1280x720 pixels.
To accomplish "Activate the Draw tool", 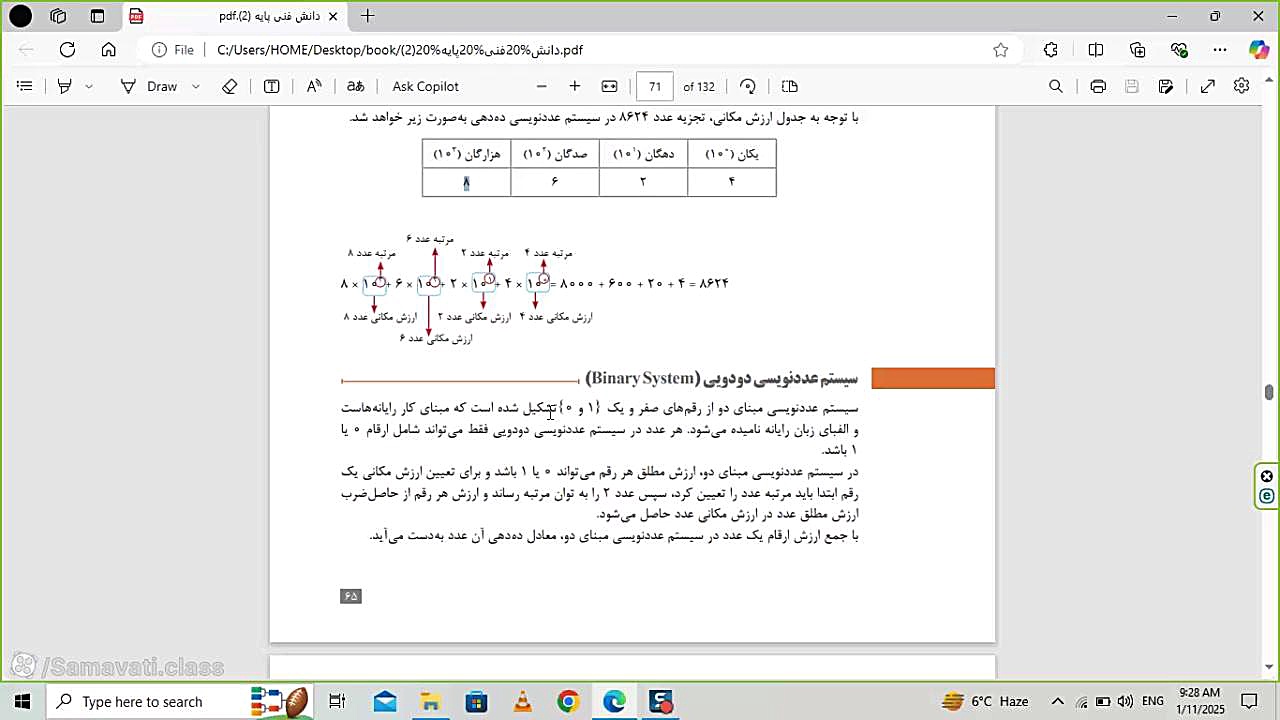I will point(149,86).
